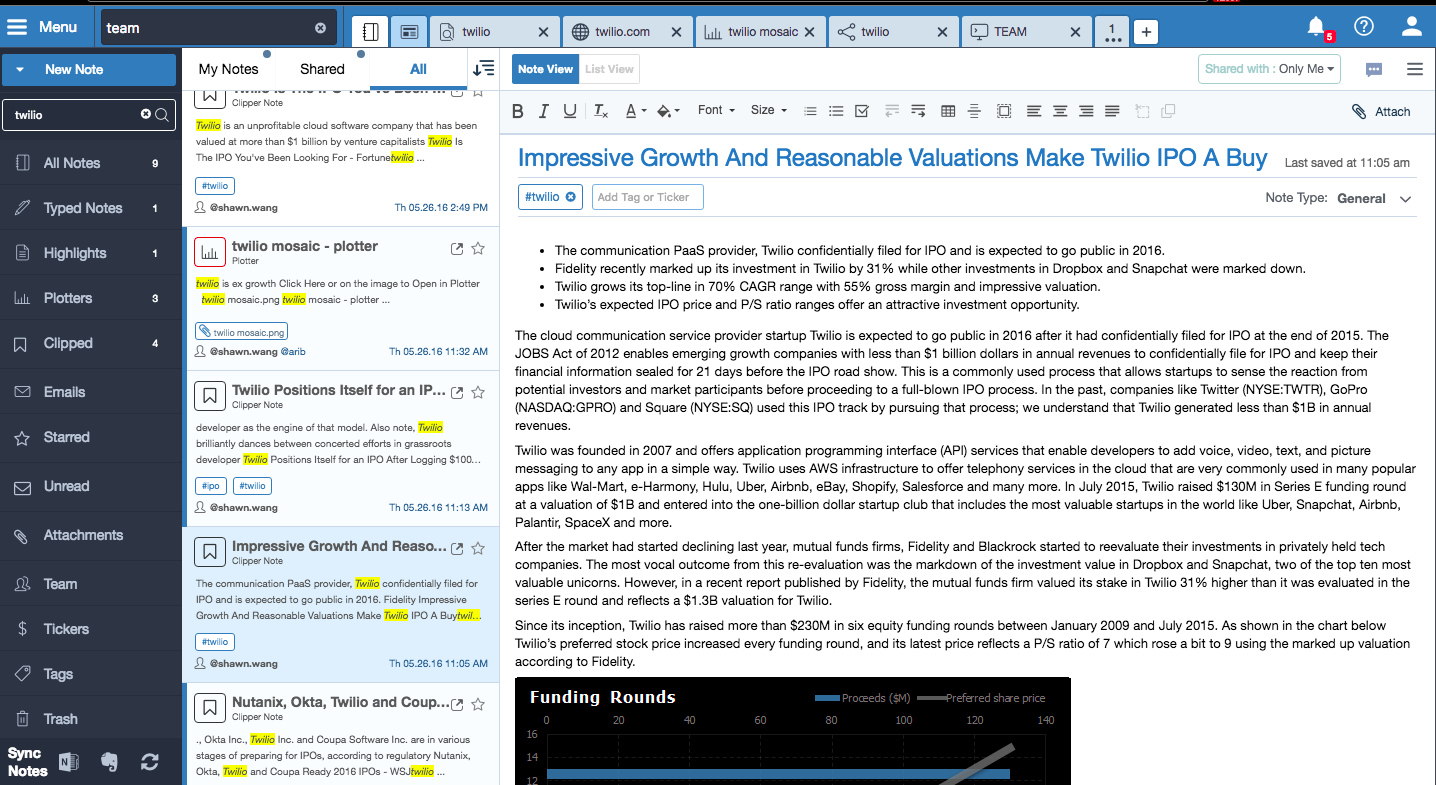Open background fill color dropdown
The height and width of the screenshot is (785, 1436).
tap(669, 111)
